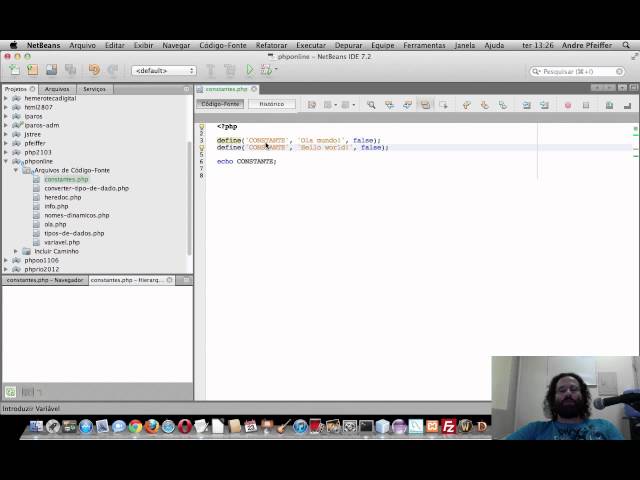
Task: Select variavel.php in project tree
Action: pyautogui.click(x=62, y=242)
